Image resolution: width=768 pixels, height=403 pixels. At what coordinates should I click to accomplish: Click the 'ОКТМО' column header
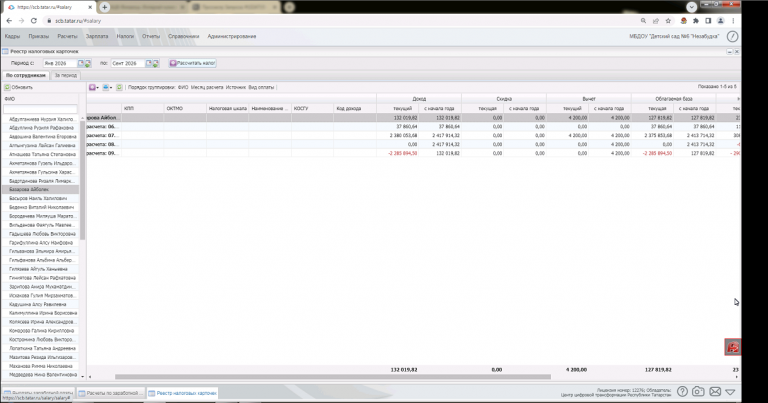pyautogui.click(x=185, y=108)
